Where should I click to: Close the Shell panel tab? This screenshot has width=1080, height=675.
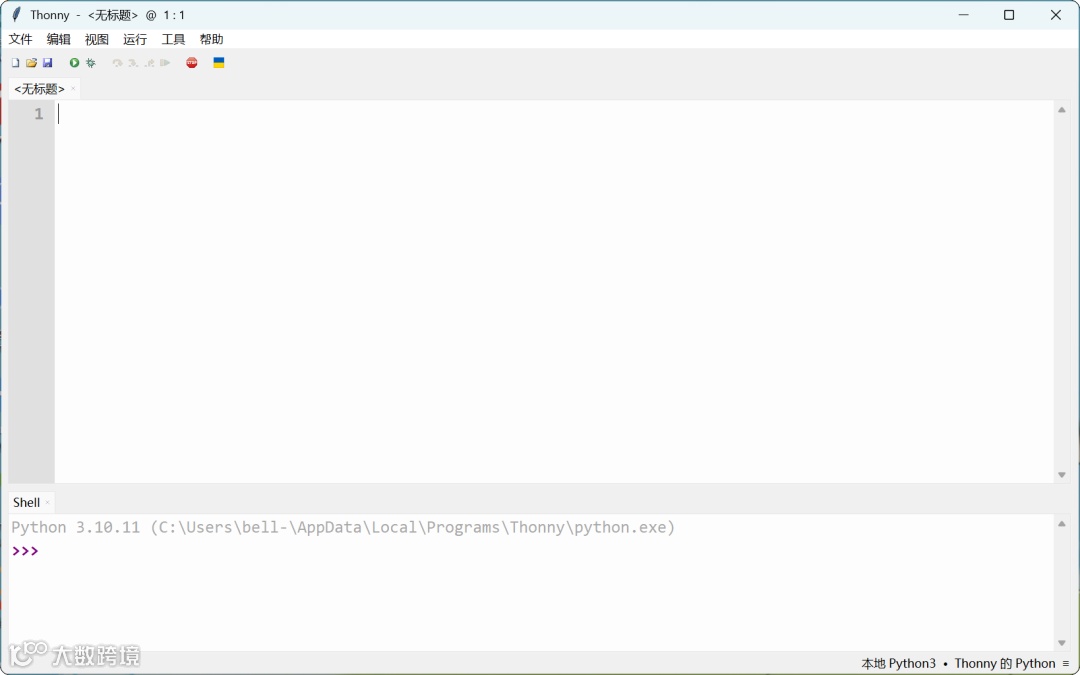[x=48, y=502]
